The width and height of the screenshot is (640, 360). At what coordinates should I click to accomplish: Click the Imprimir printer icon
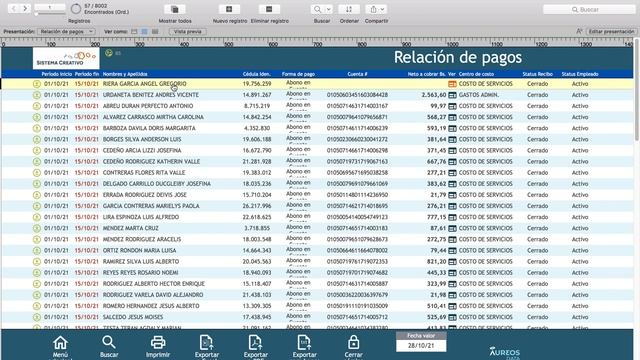pos(158,342)
